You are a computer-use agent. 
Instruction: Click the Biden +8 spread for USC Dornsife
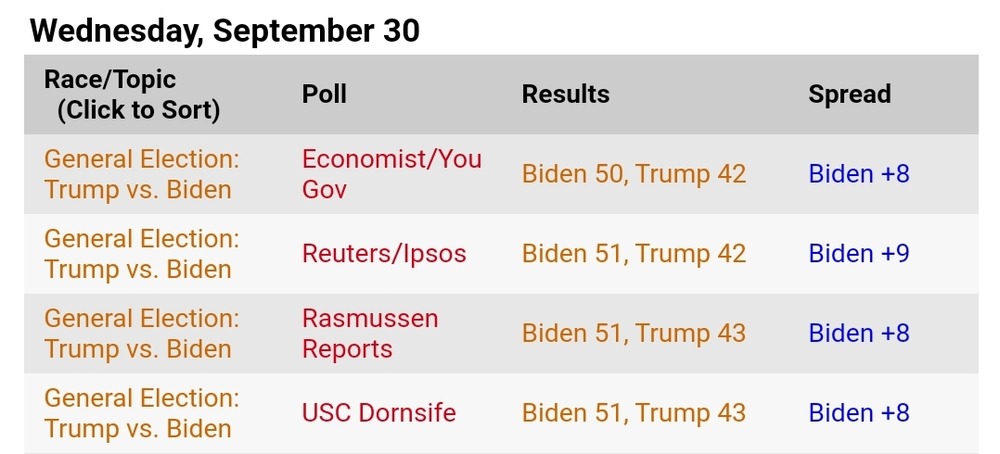pos(859,413)
